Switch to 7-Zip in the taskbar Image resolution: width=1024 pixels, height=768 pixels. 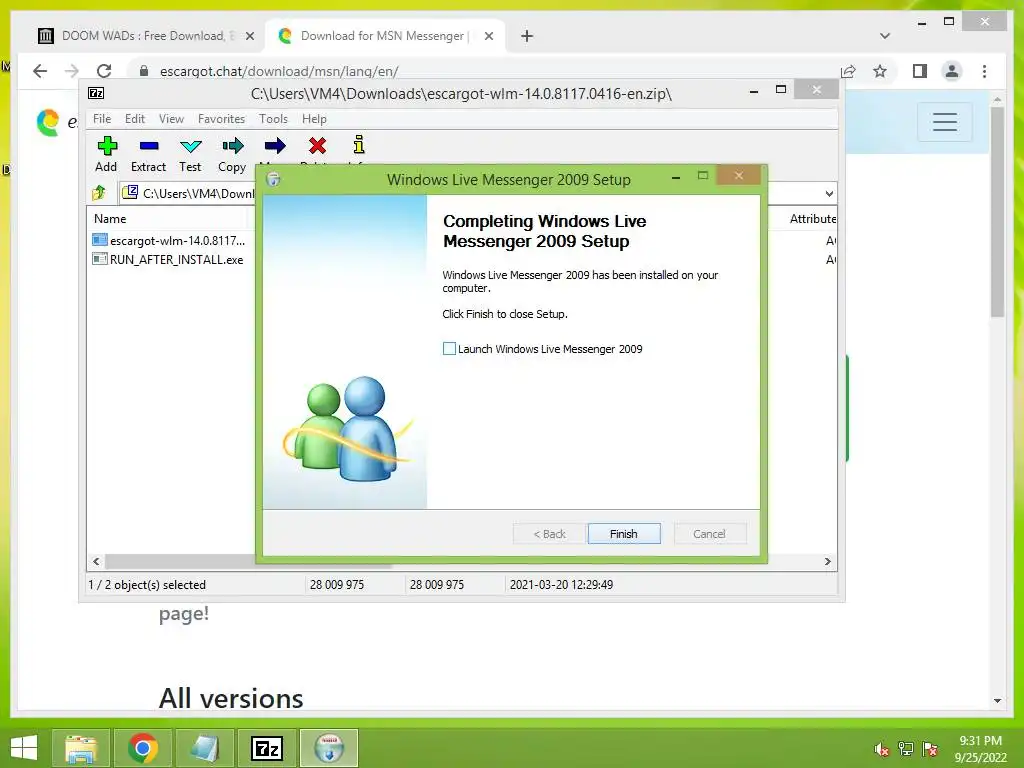[x=267, y=748]
